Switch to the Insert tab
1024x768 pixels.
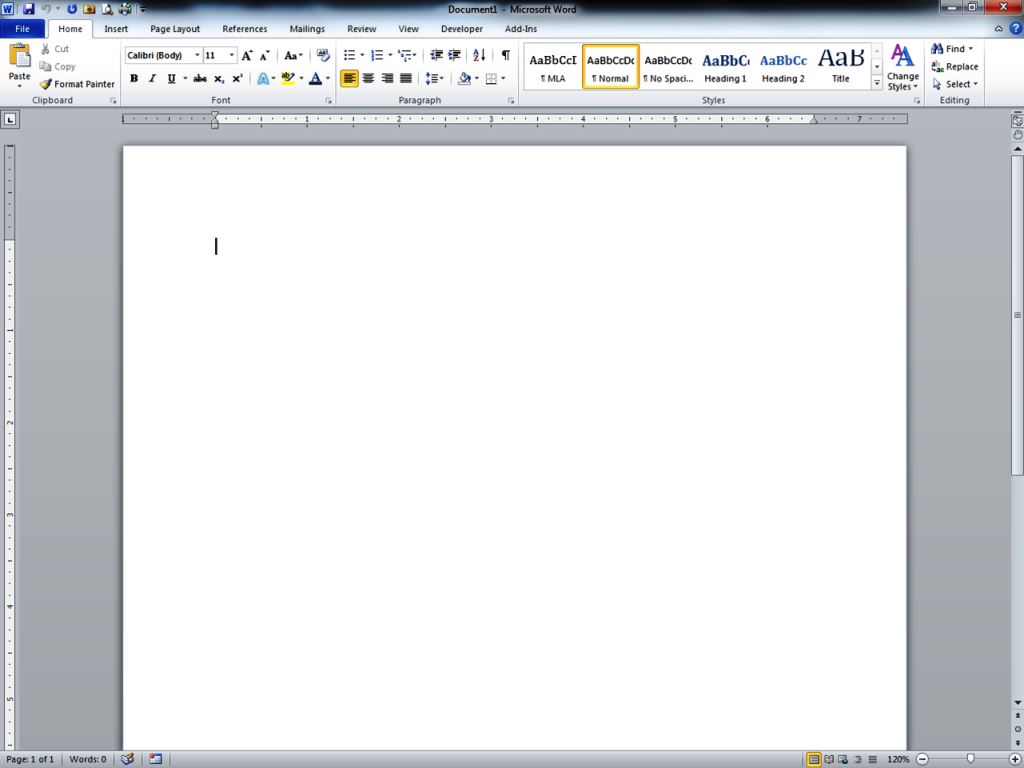click(x=116, y=29)
